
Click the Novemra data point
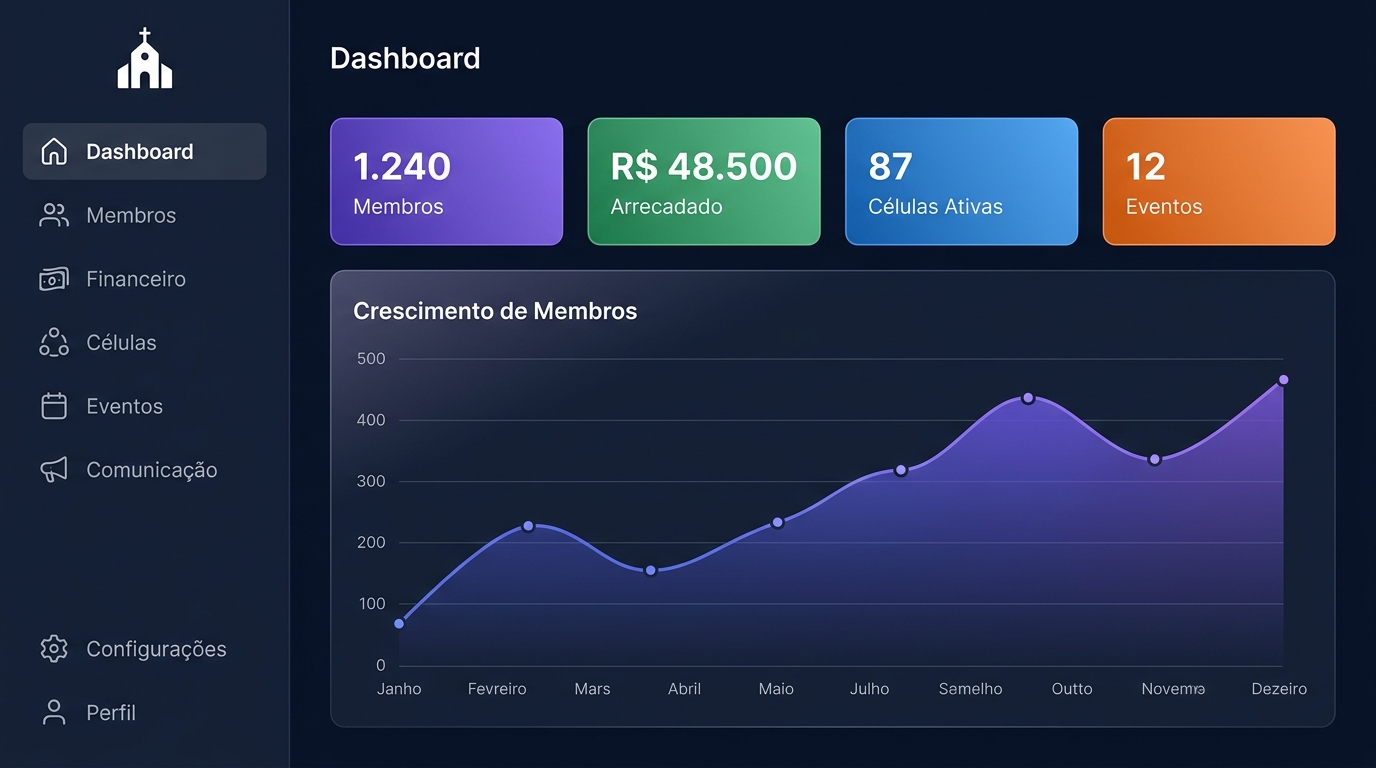point(1154,460)
